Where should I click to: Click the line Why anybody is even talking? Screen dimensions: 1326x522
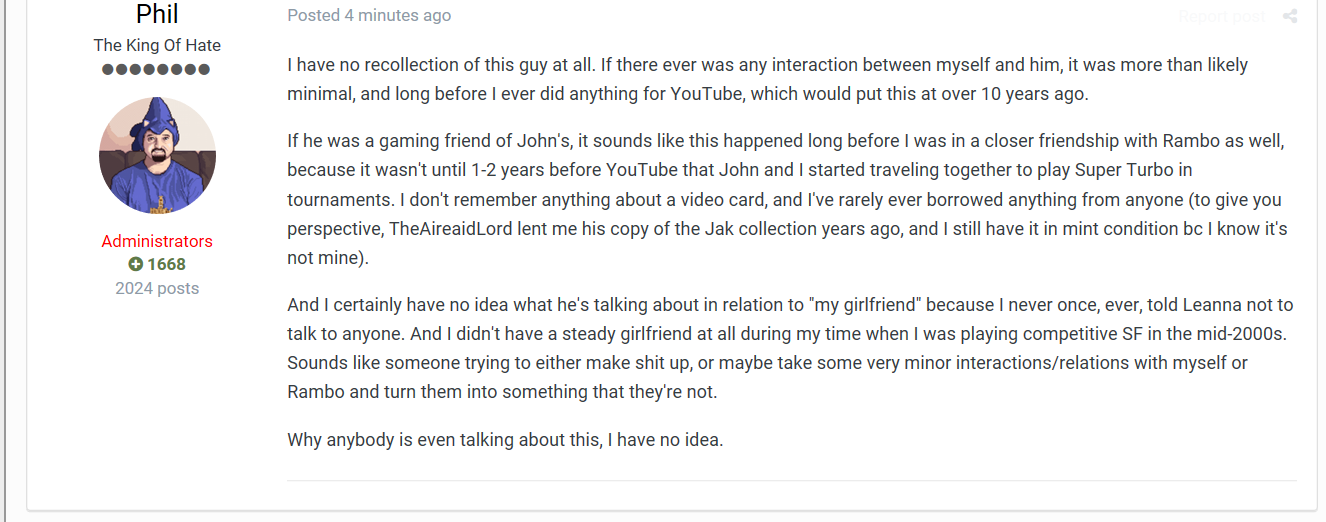tap(505, 439)
